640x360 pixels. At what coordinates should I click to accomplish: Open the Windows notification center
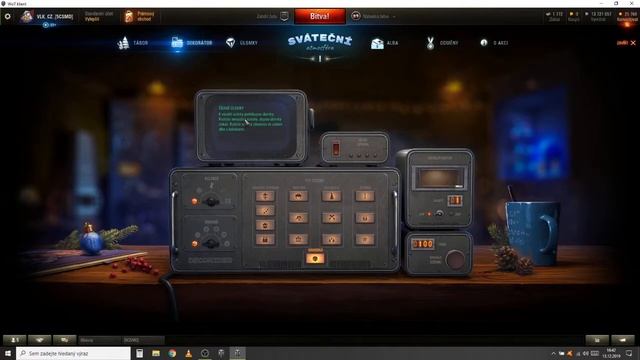click(629, 353)
